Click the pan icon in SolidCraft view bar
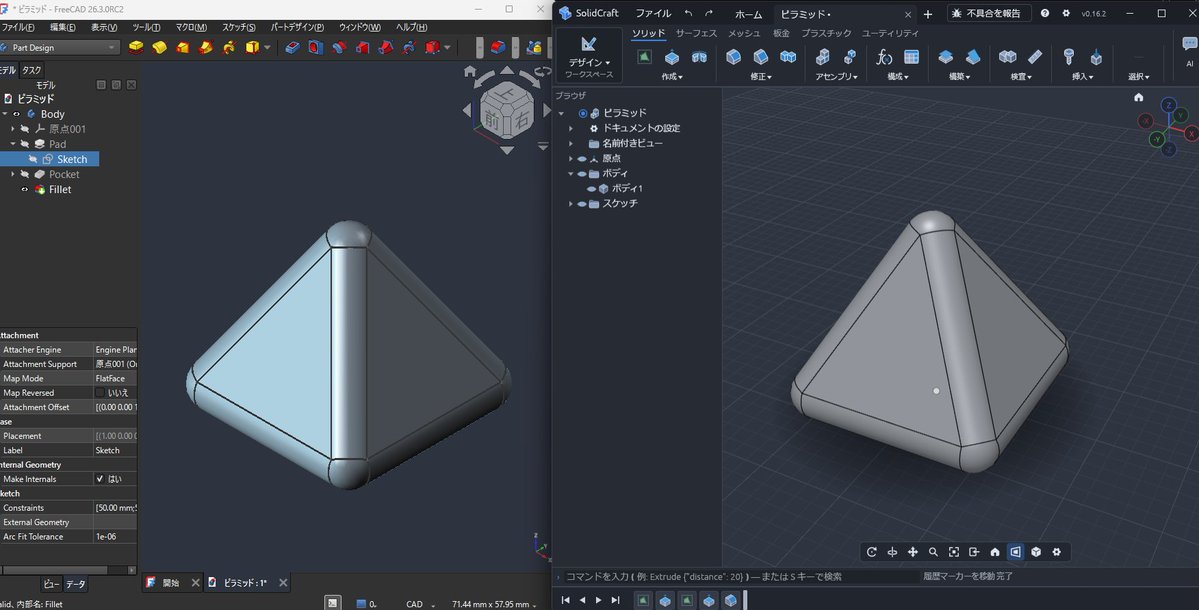 913,552
